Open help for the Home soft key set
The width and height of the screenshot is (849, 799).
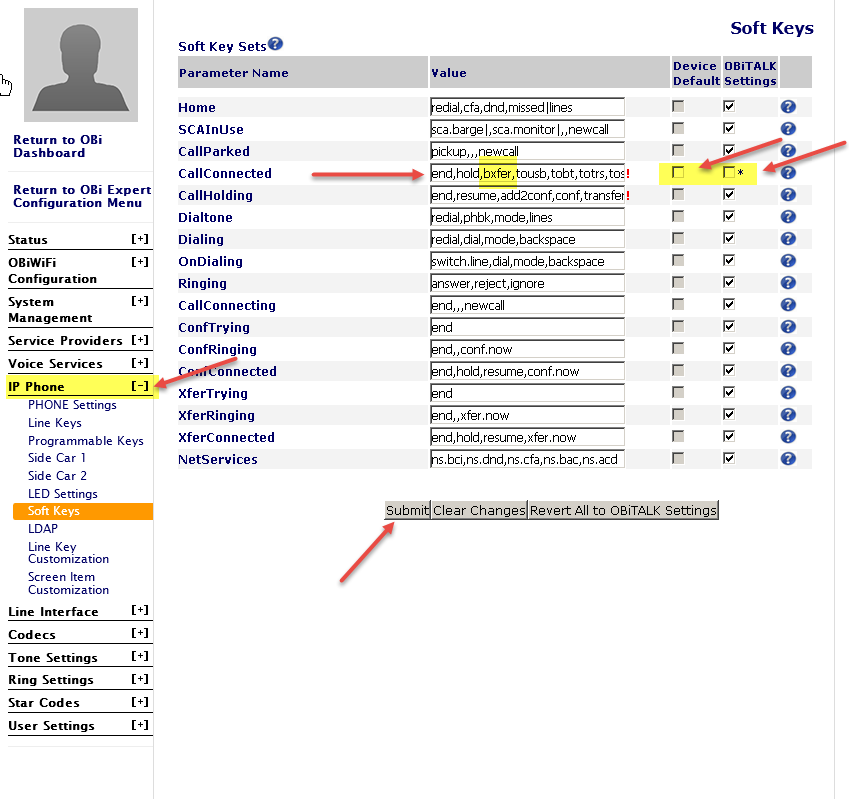(788, 106)
